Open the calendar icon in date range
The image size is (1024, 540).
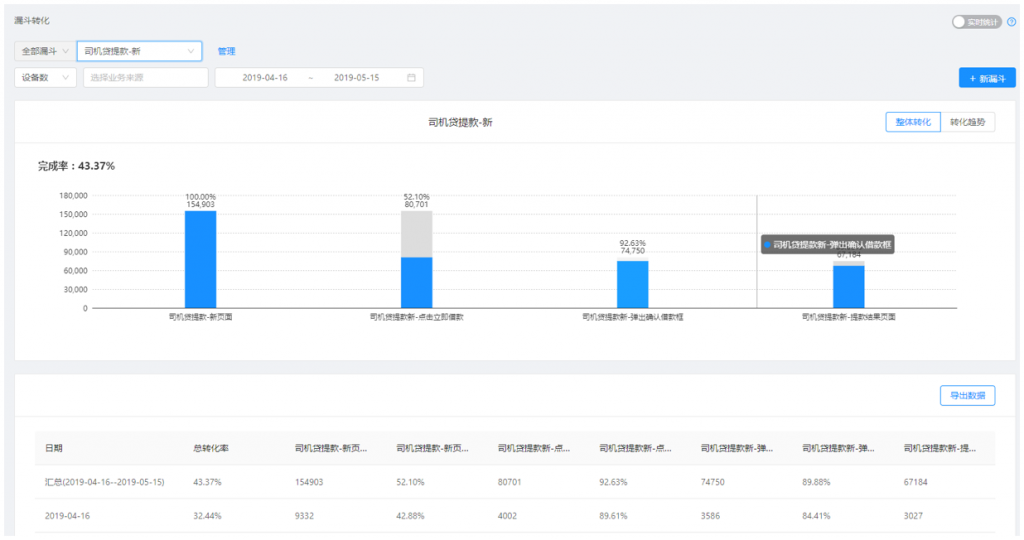pyautogui.click(x=411, y=78)
